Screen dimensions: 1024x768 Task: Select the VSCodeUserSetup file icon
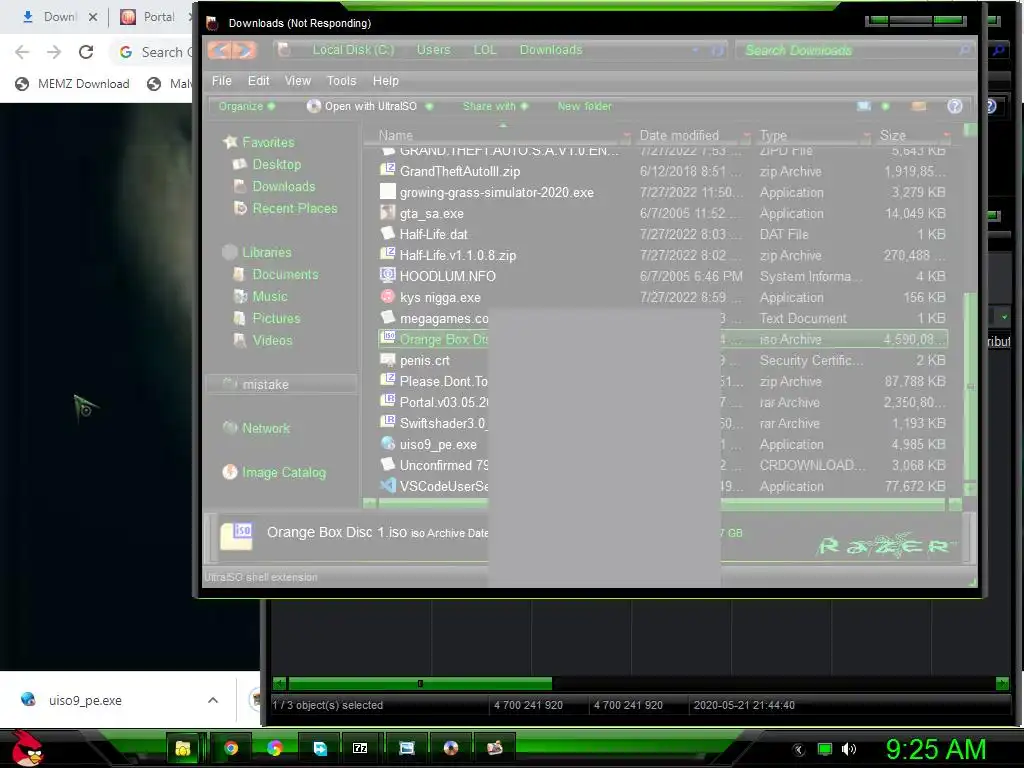[388, 485]
